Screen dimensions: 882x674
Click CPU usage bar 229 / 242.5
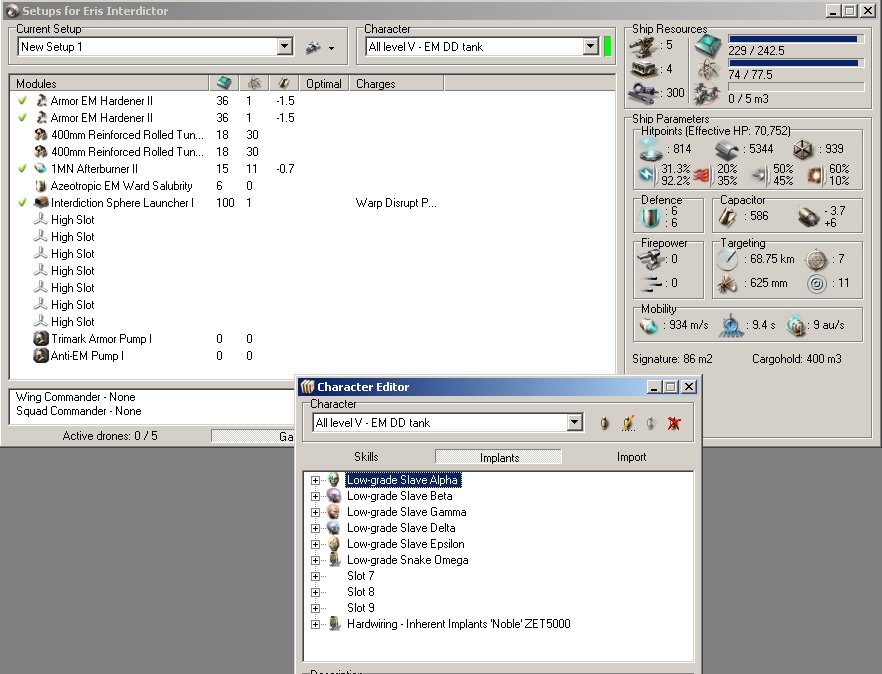[796, 39]
